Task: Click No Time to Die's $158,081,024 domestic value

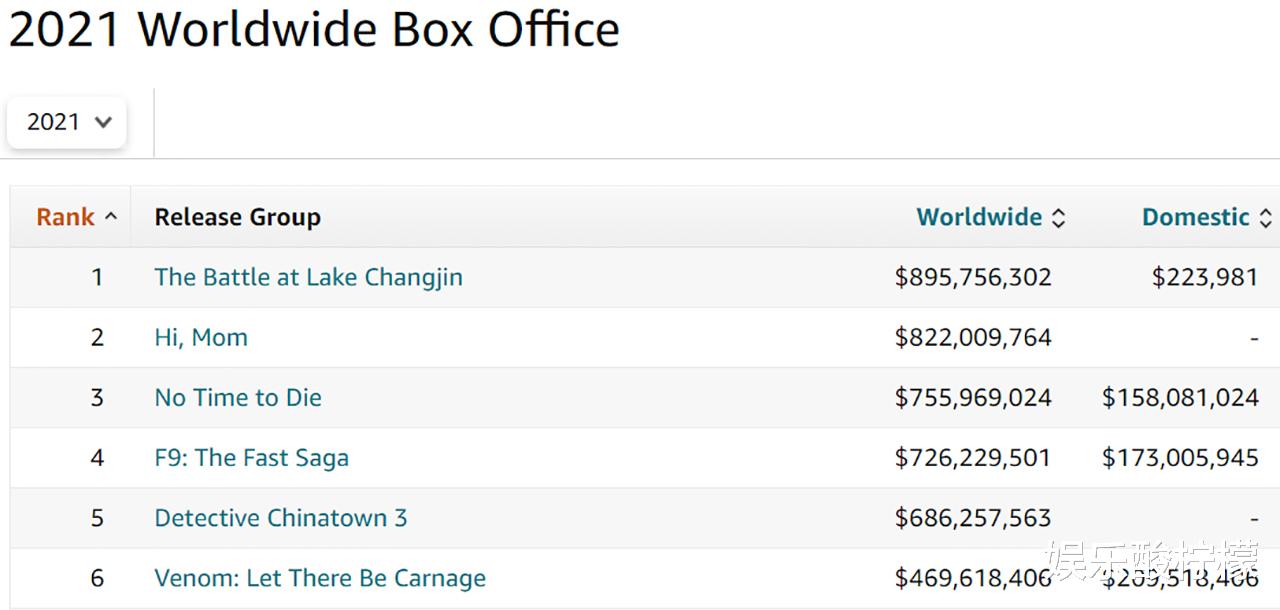Action: pyautogui.click(x=1180, y=397)
